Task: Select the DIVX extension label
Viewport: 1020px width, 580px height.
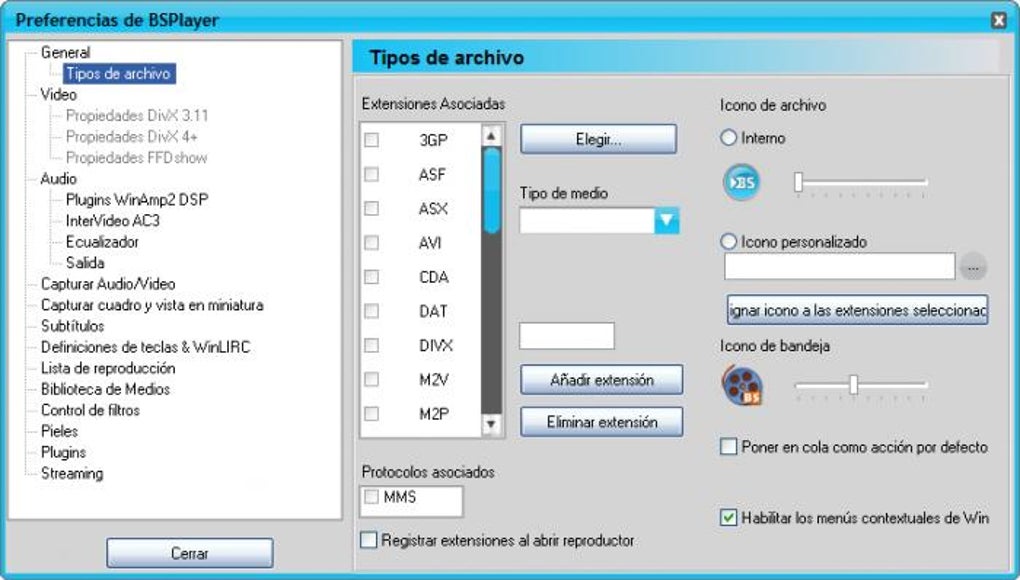Action: [436, 346]
